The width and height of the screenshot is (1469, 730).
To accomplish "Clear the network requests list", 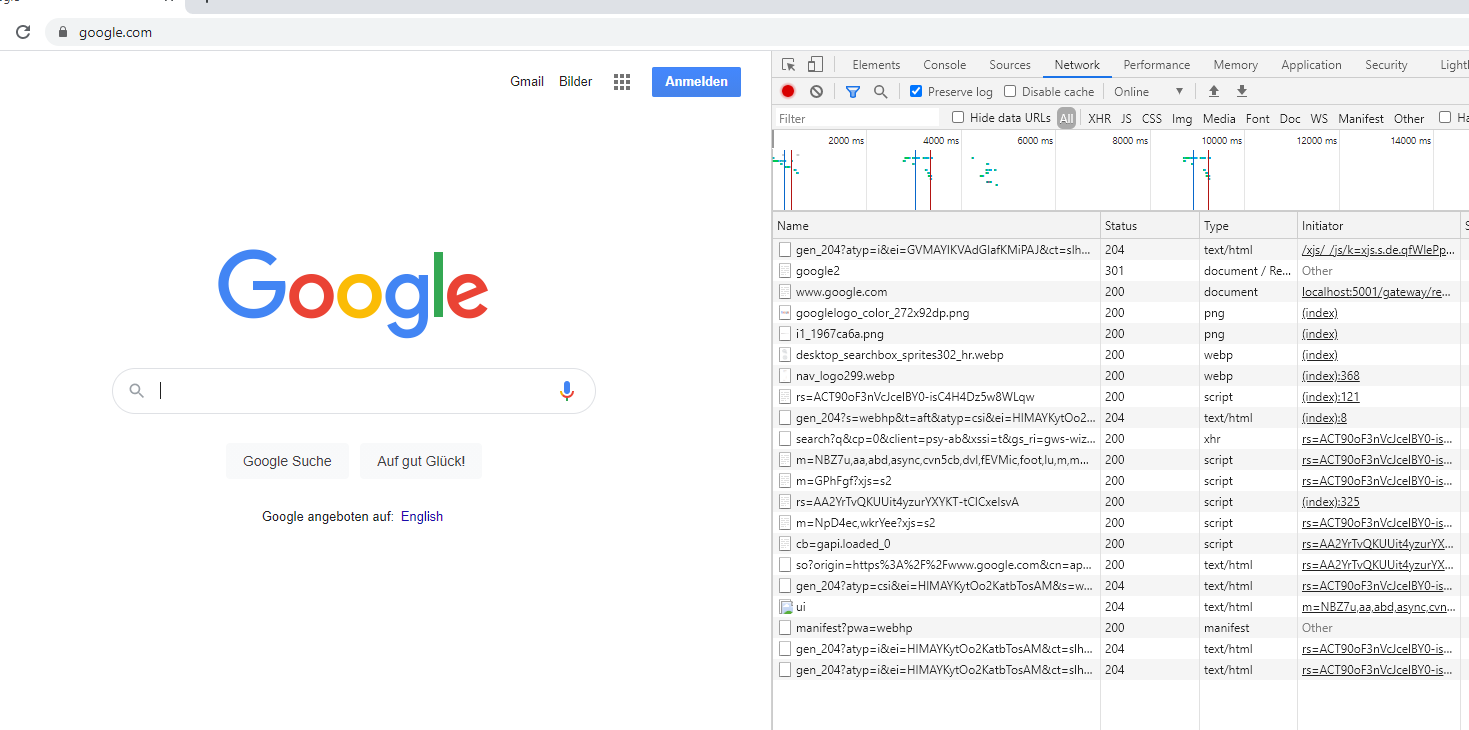I will click(817, 91).
